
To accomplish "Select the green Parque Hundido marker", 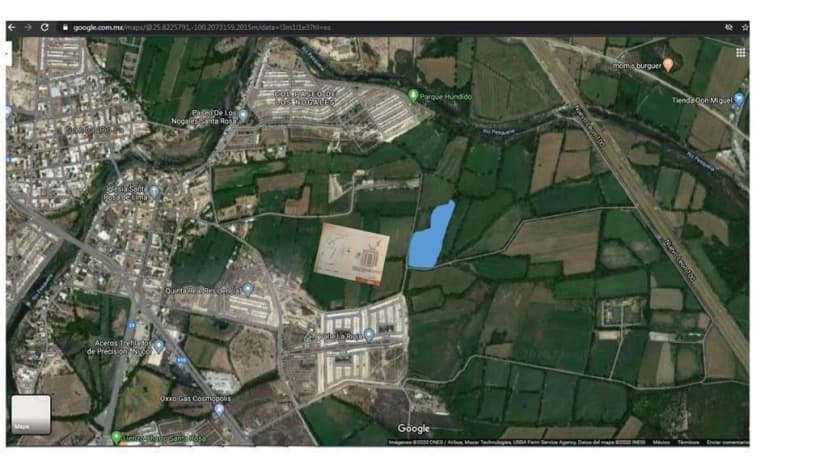I will [x=413, y=96].
